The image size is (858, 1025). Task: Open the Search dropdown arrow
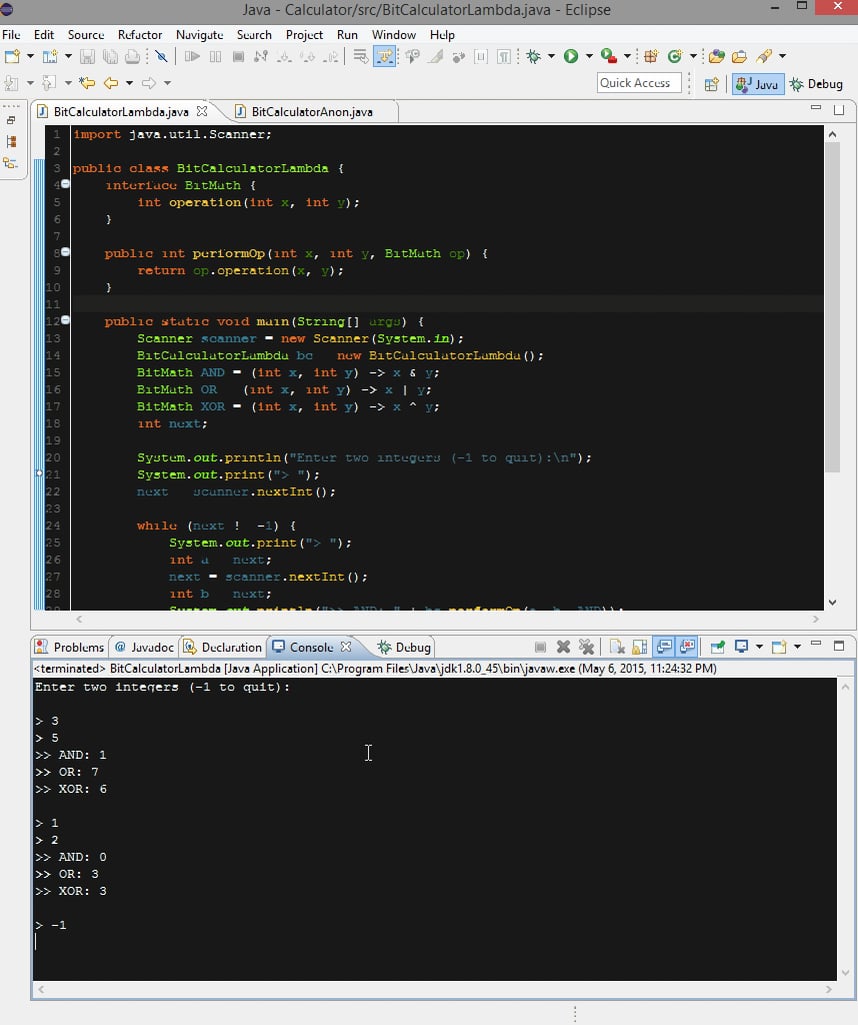pyautogui.click(x=782, y=57)
